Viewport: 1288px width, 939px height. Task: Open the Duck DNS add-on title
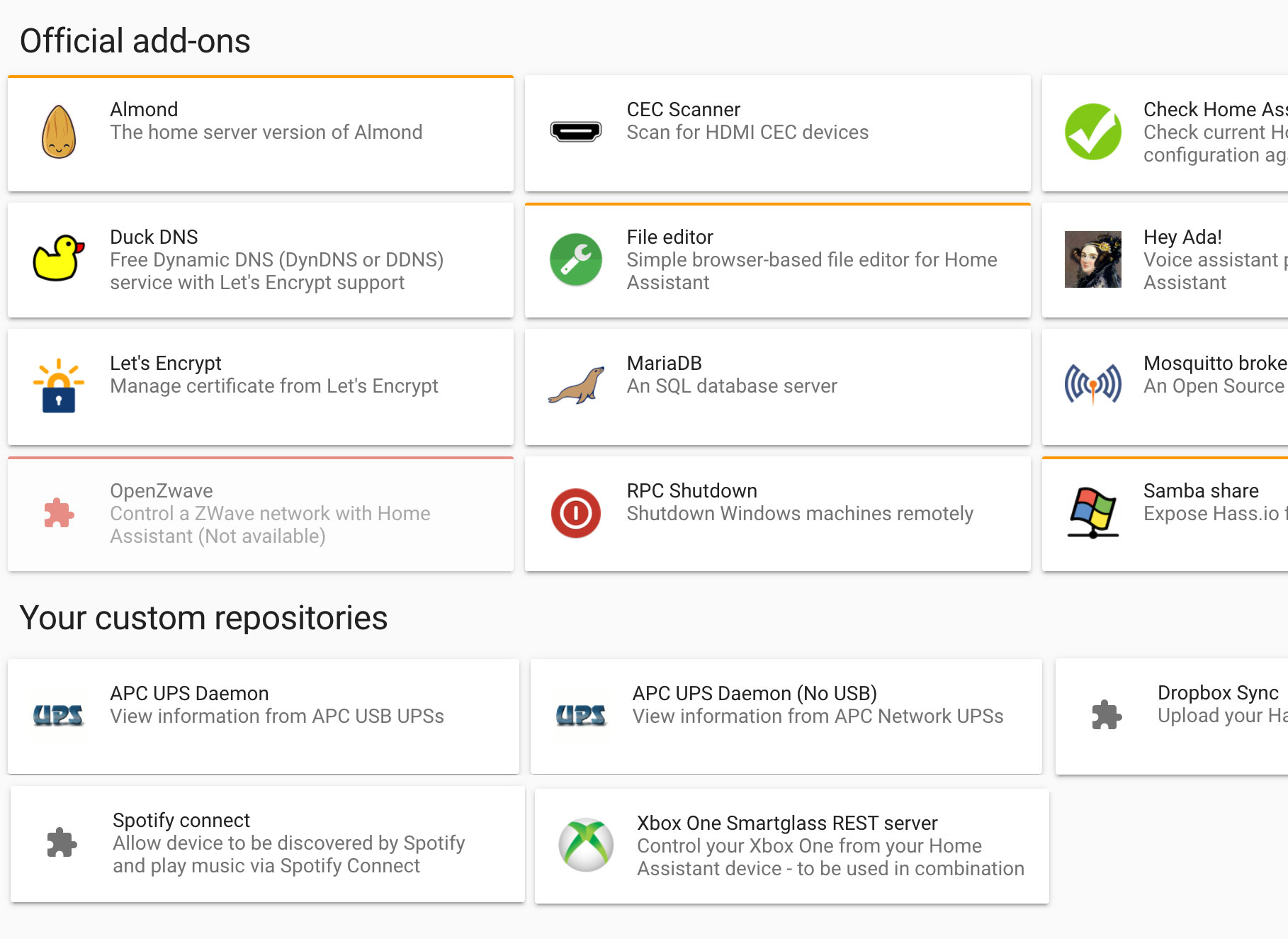[154, 237]
